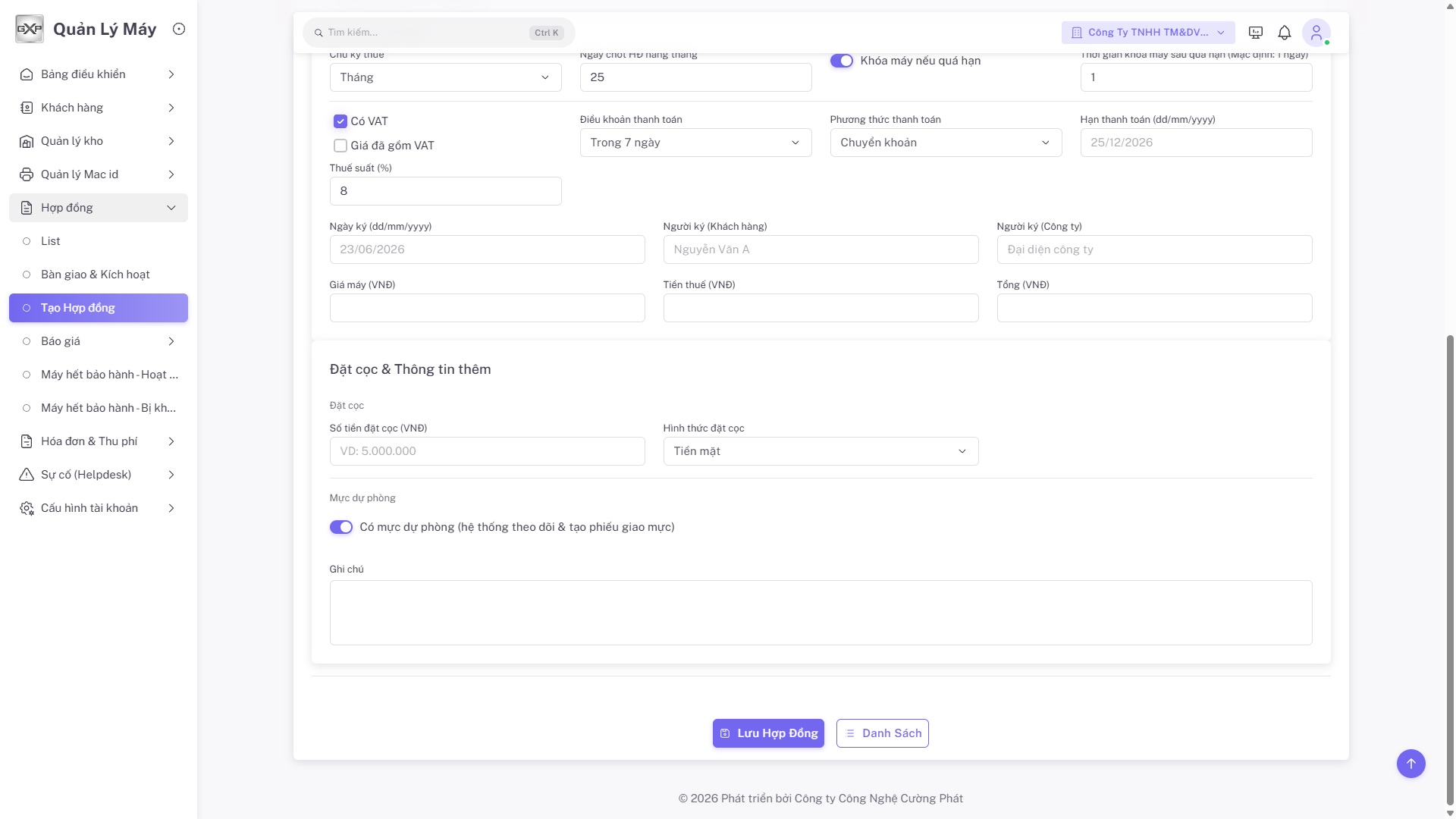The width and height of the screenshot is (1456, 819).
Task: Click the Danh Sách button
Action: (883, 733)
